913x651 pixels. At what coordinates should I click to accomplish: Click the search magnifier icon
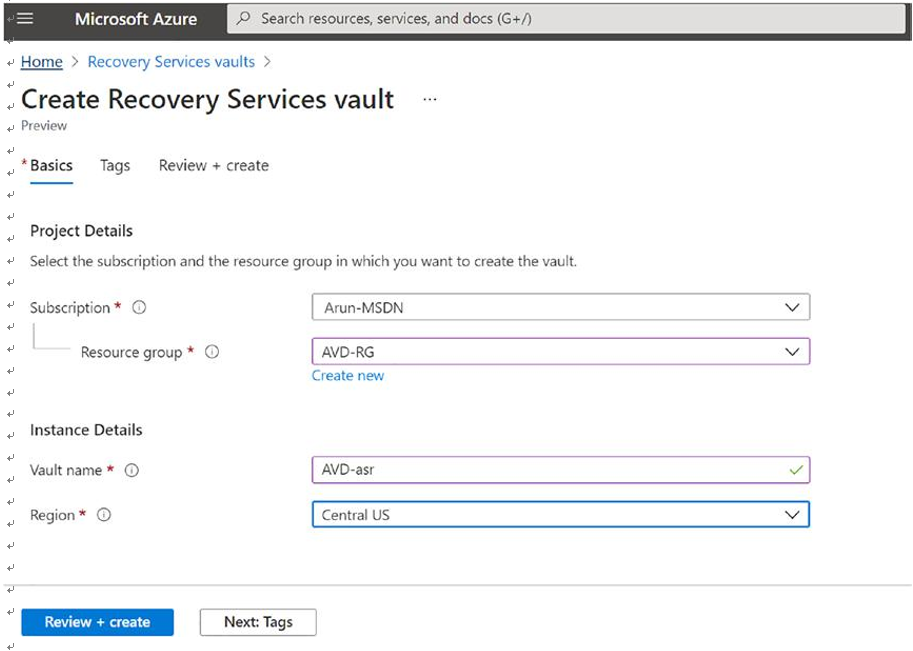point(244,18)
